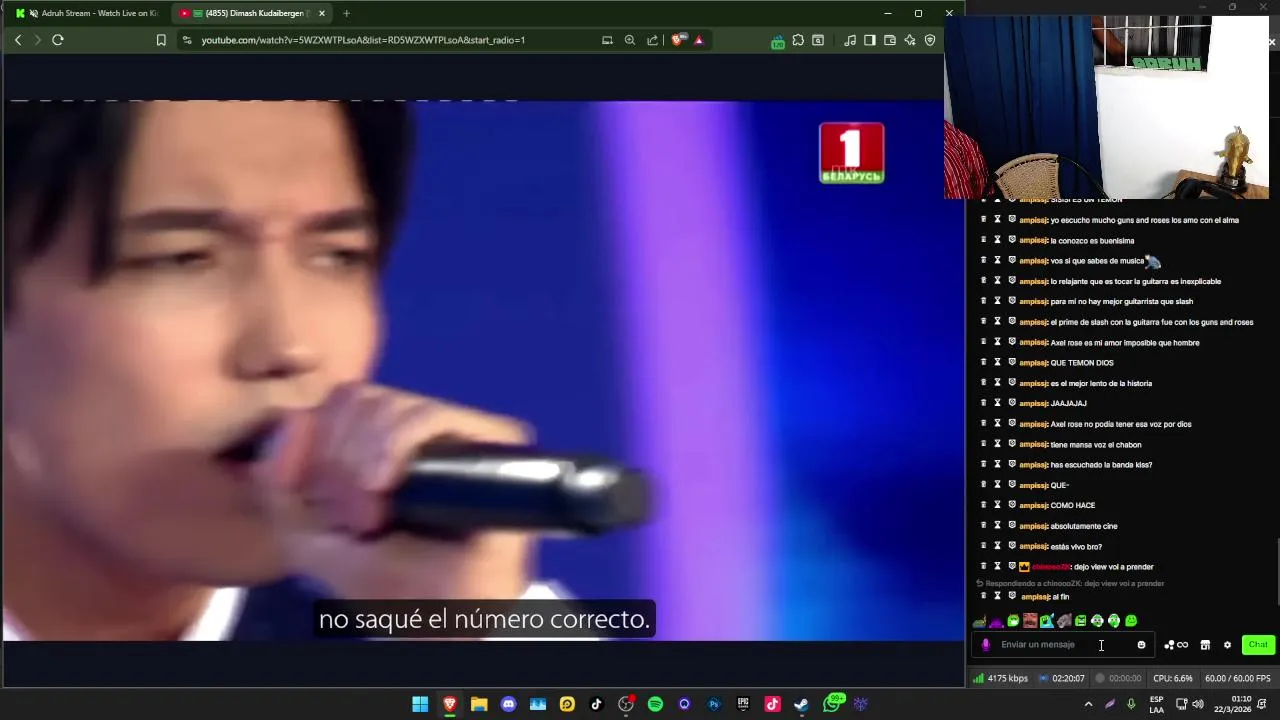The height and width of the screenshot is (720, 1280).
Task: Toggle the browser sidebar panel
Action: pos(870,40)
